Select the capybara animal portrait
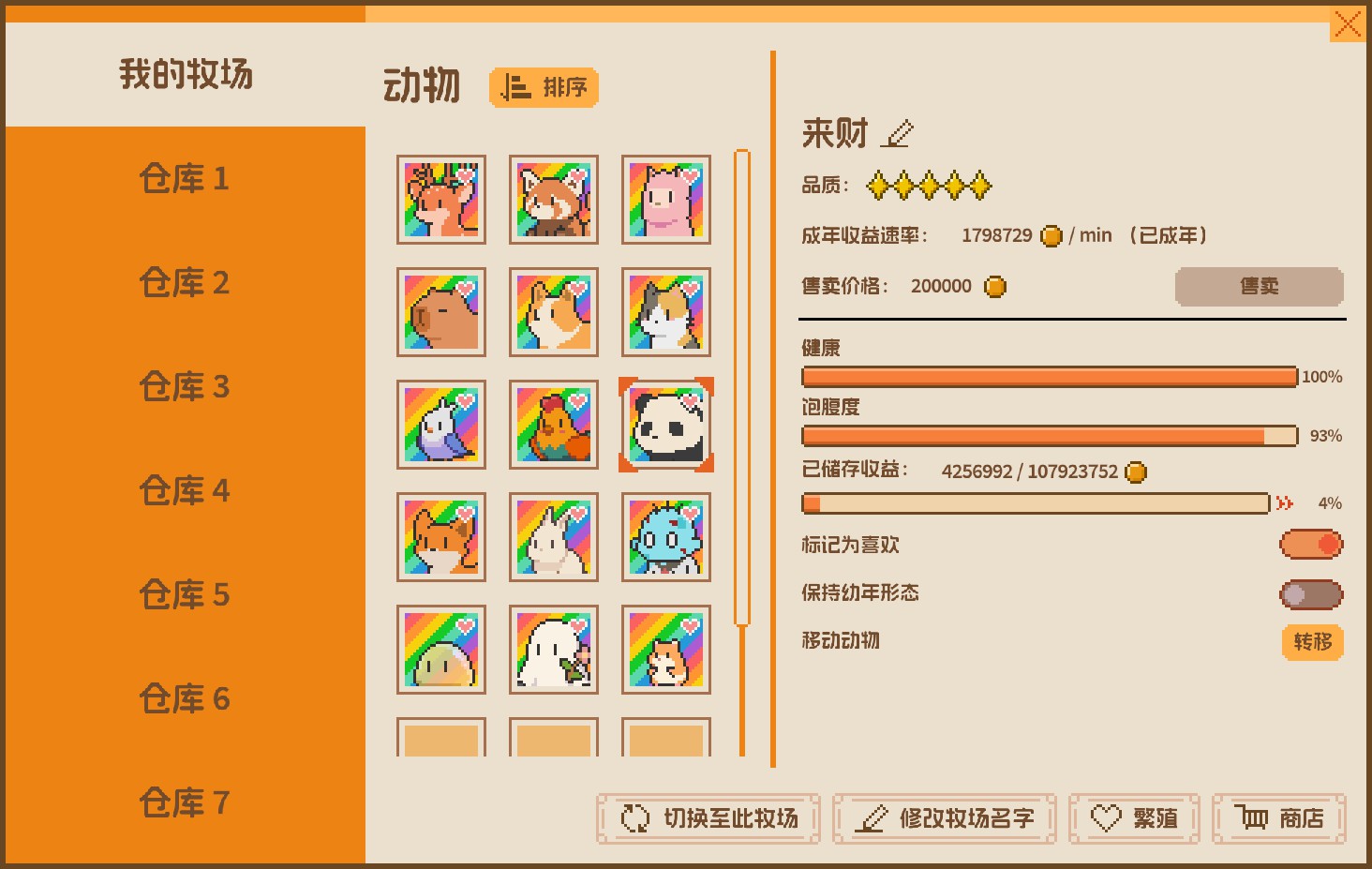1372x869 pixels. click(x=441, y=312)
